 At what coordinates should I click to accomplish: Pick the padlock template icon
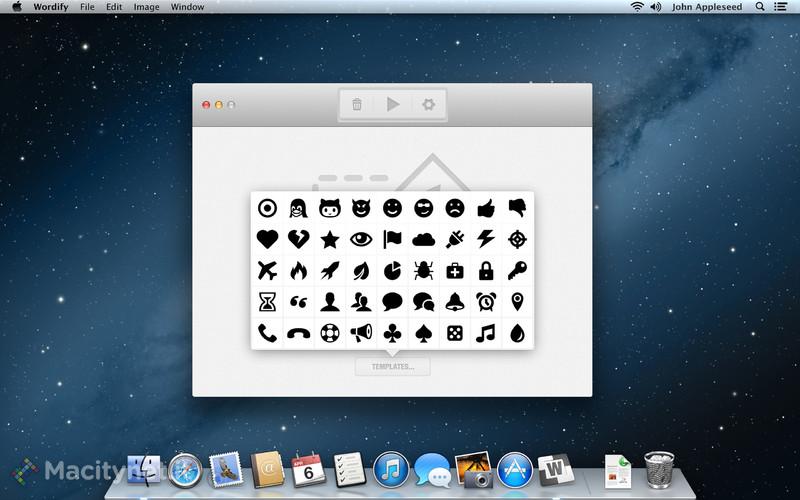(485, 270)
